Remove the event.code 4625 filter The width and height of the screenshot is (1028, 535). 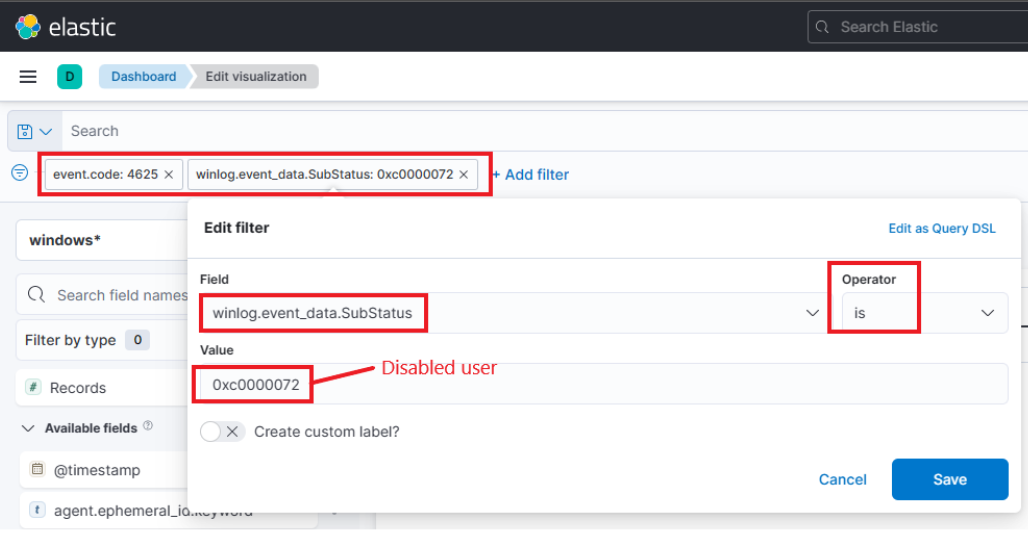click(169, 174)
